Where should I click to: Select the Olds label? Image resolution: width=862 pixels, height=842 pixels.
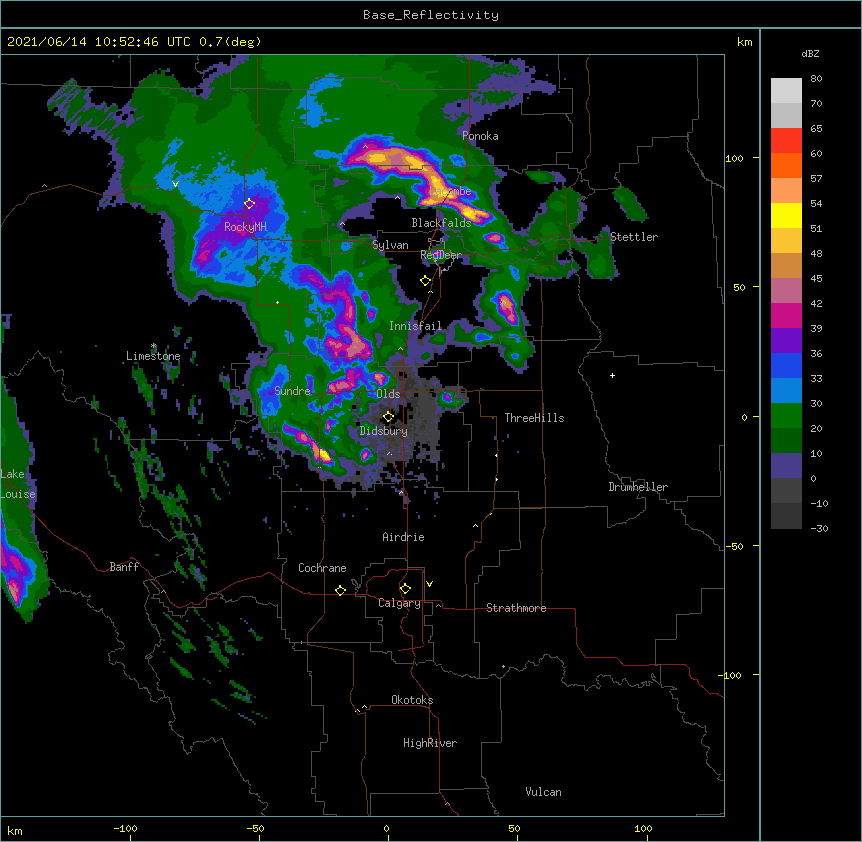coord(388,394)
